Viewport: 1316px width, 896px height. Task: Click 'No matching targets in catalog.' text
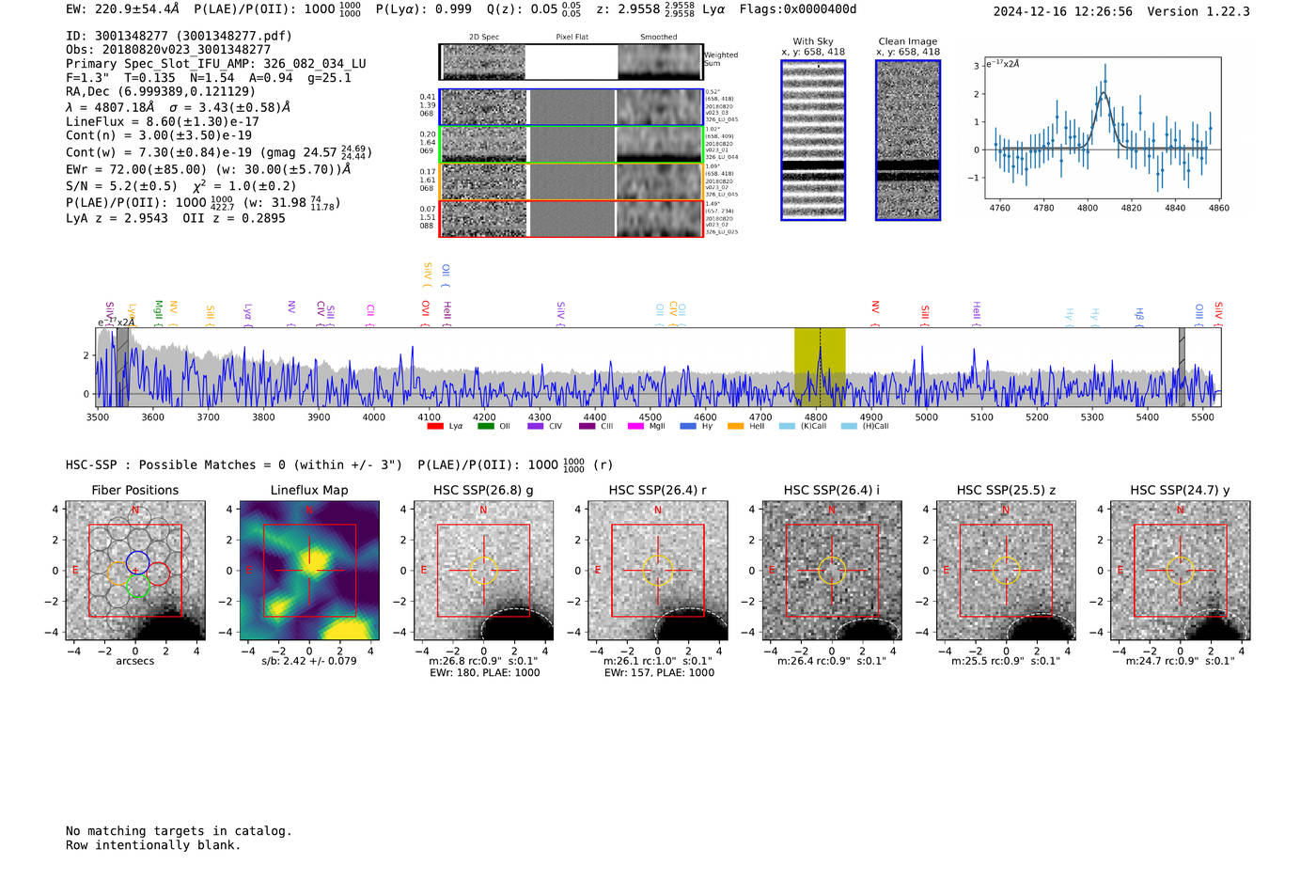click(x=179, y=831)
